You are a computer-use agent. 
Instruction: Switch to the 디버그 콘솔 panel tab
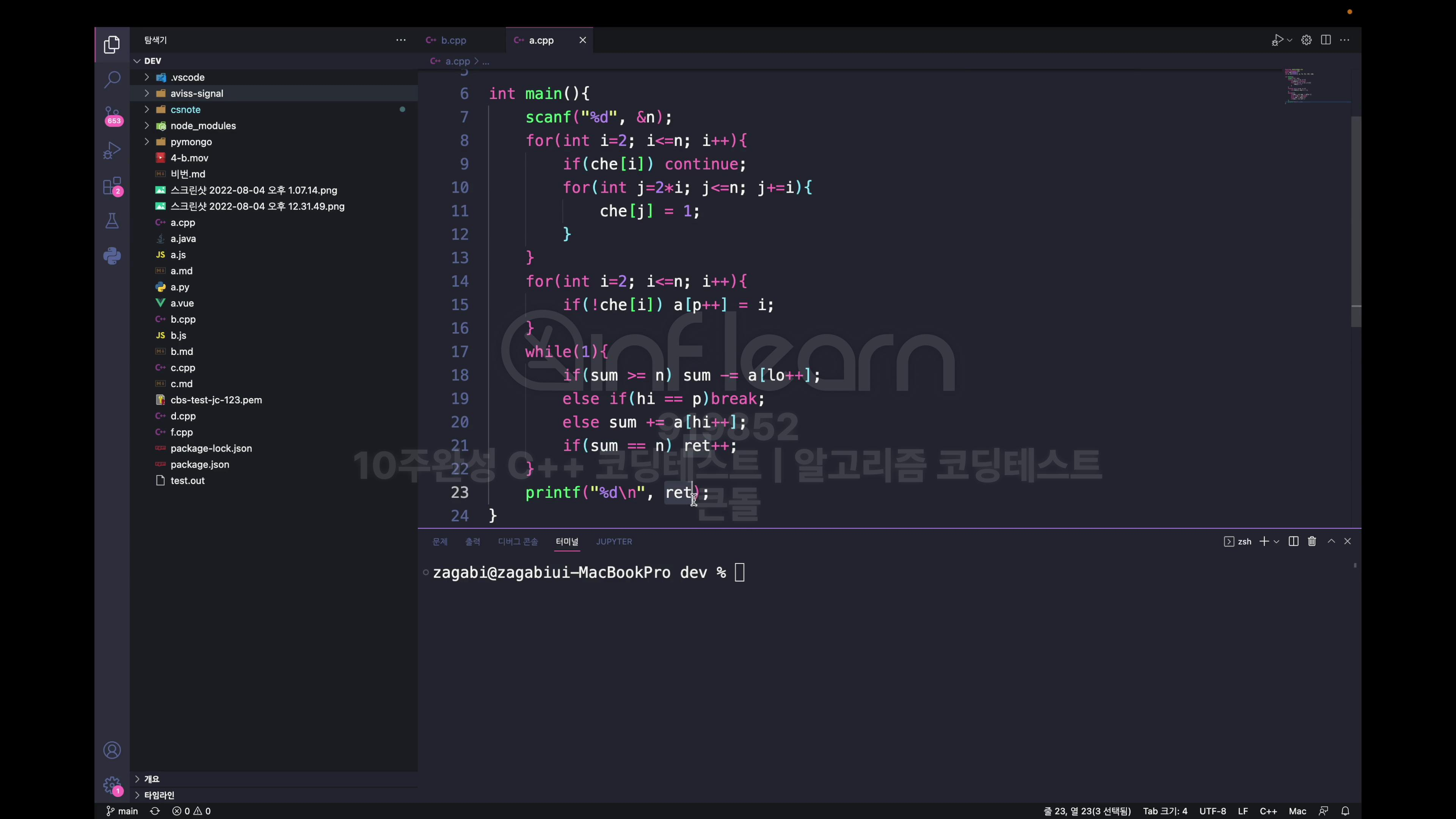click(x=518, y=541)
